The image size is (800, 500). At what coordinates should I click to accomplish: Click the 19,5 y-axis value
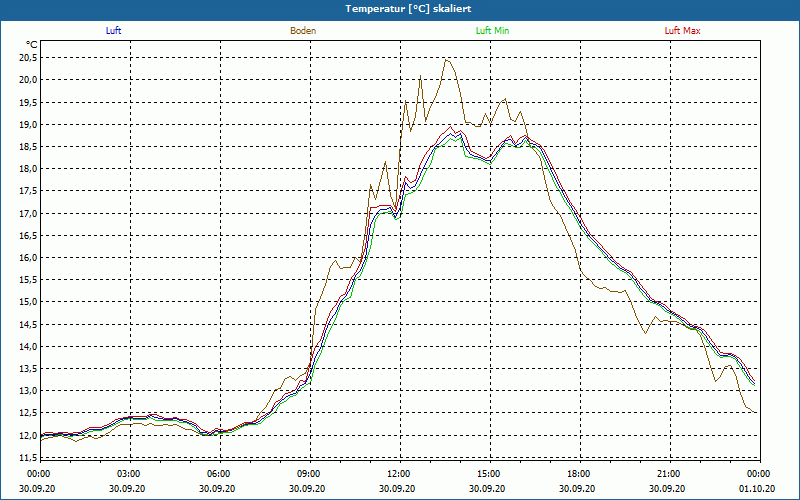tap(28, 102)
